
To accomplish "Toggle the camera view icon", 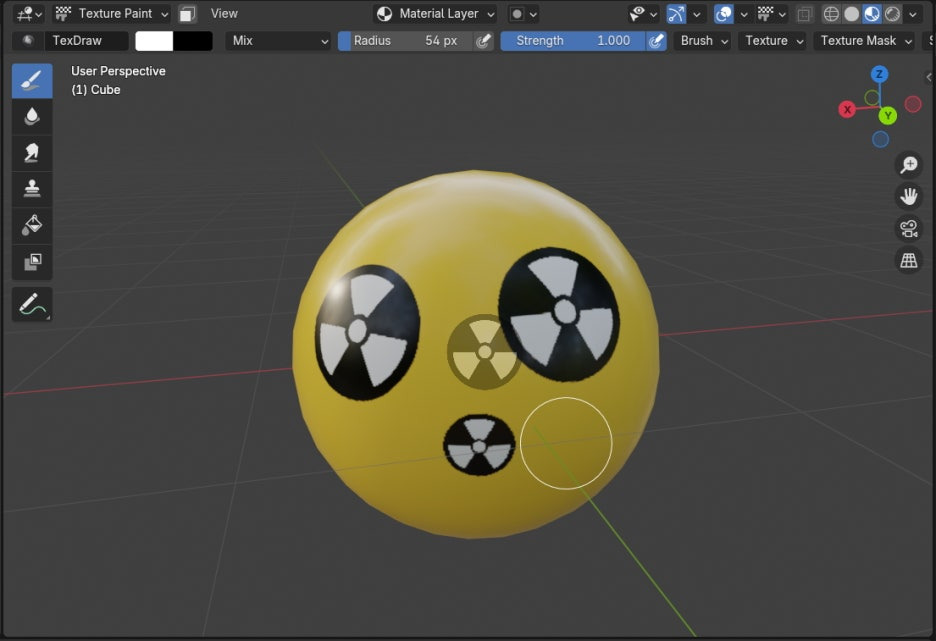I will click(x=909, y=229).
